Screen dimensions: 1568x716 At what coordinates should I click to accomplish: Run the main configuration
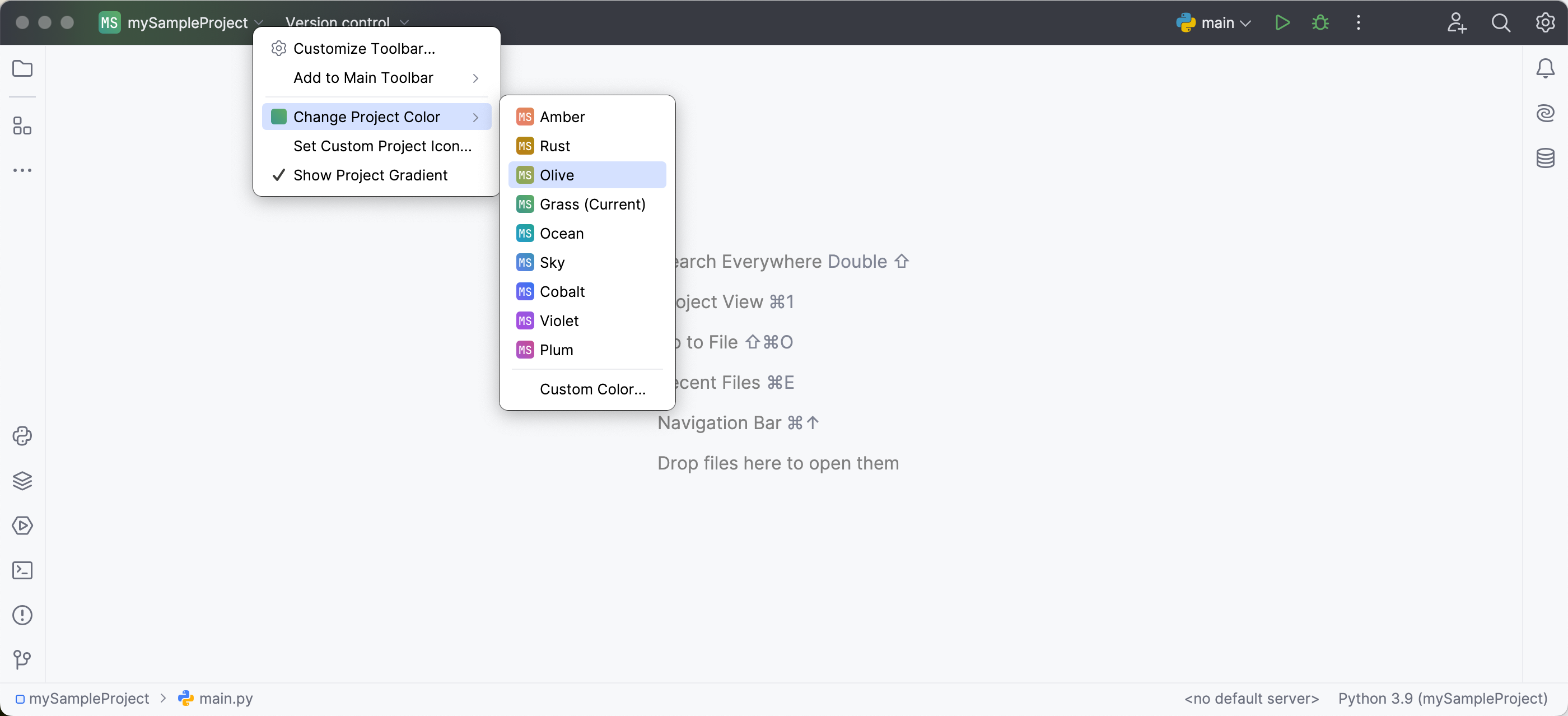coord(1282,22)
